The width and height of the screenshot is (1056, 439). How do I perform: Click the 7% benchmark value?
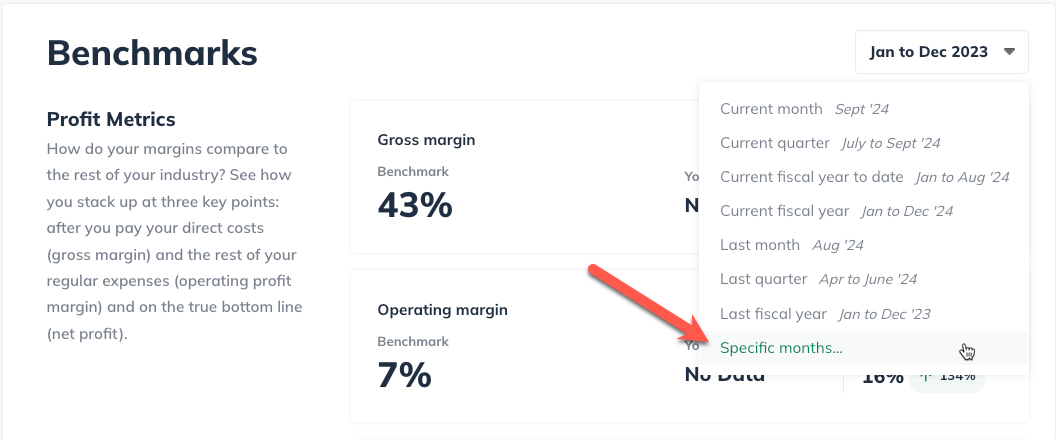[x=404, y=375]
